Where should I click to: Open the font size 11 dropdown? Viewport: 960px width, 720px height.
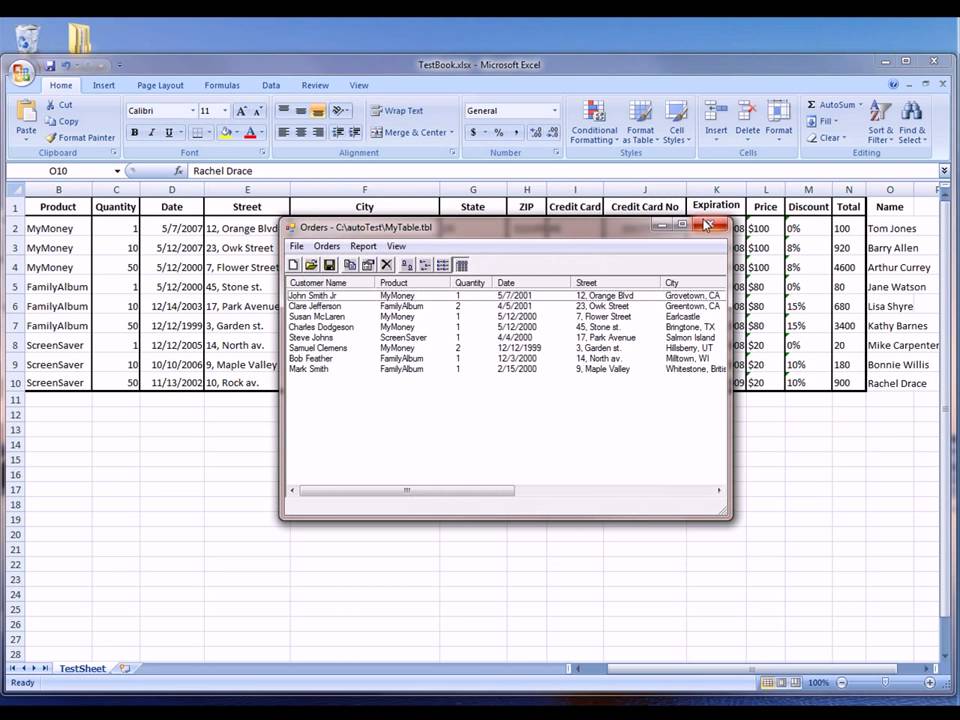(x=225, y=111)
